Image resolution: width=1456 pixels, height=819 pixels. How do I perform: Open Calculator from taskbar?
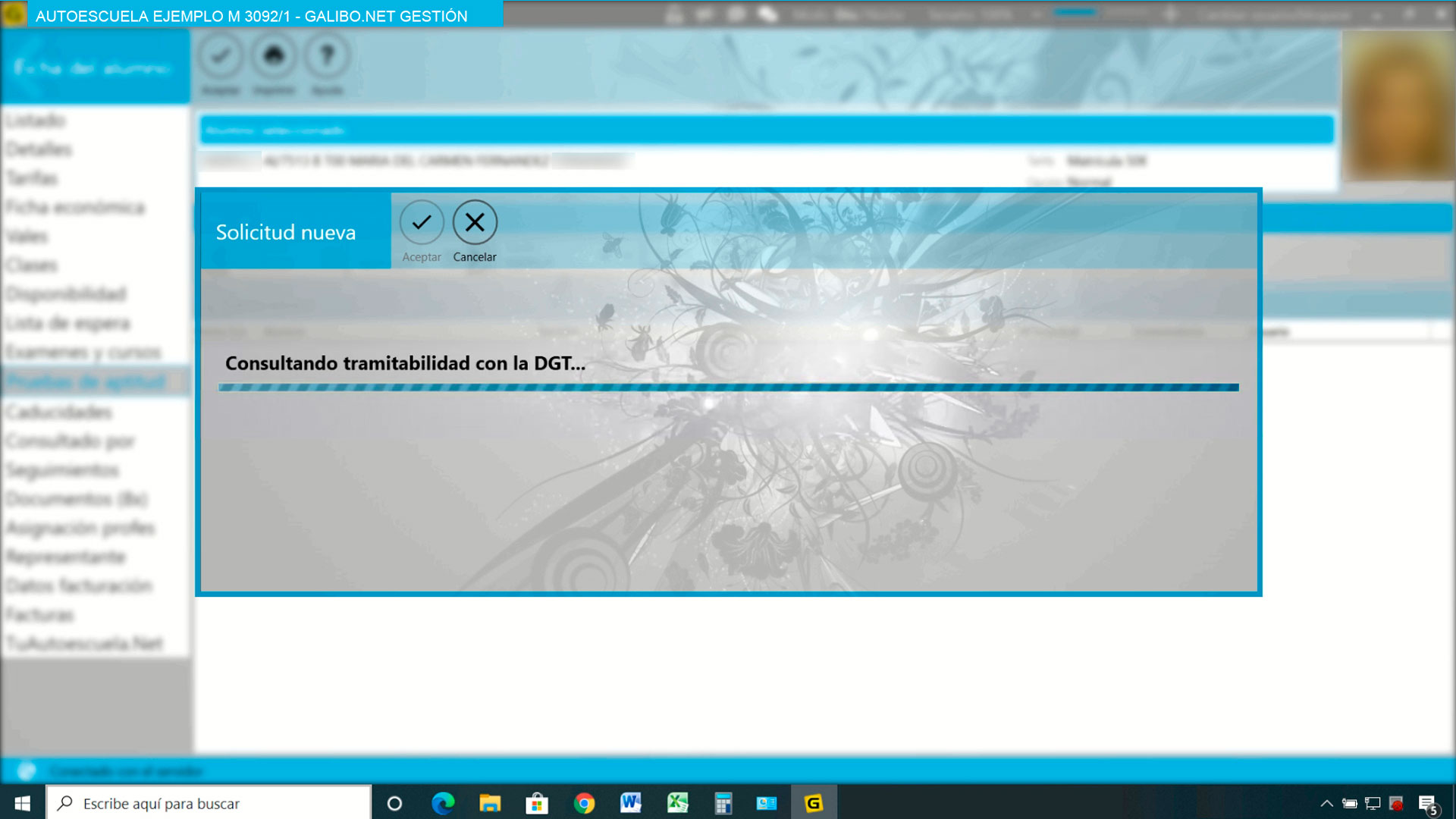click(x=723, y=803)
